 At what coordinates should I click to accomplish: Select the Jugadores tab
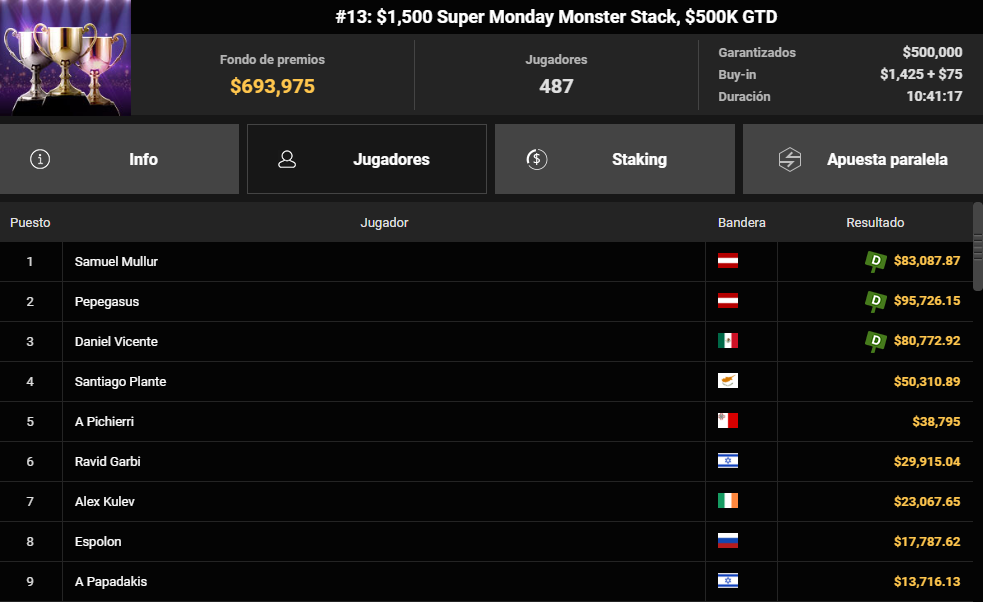[x=367, y=159]
